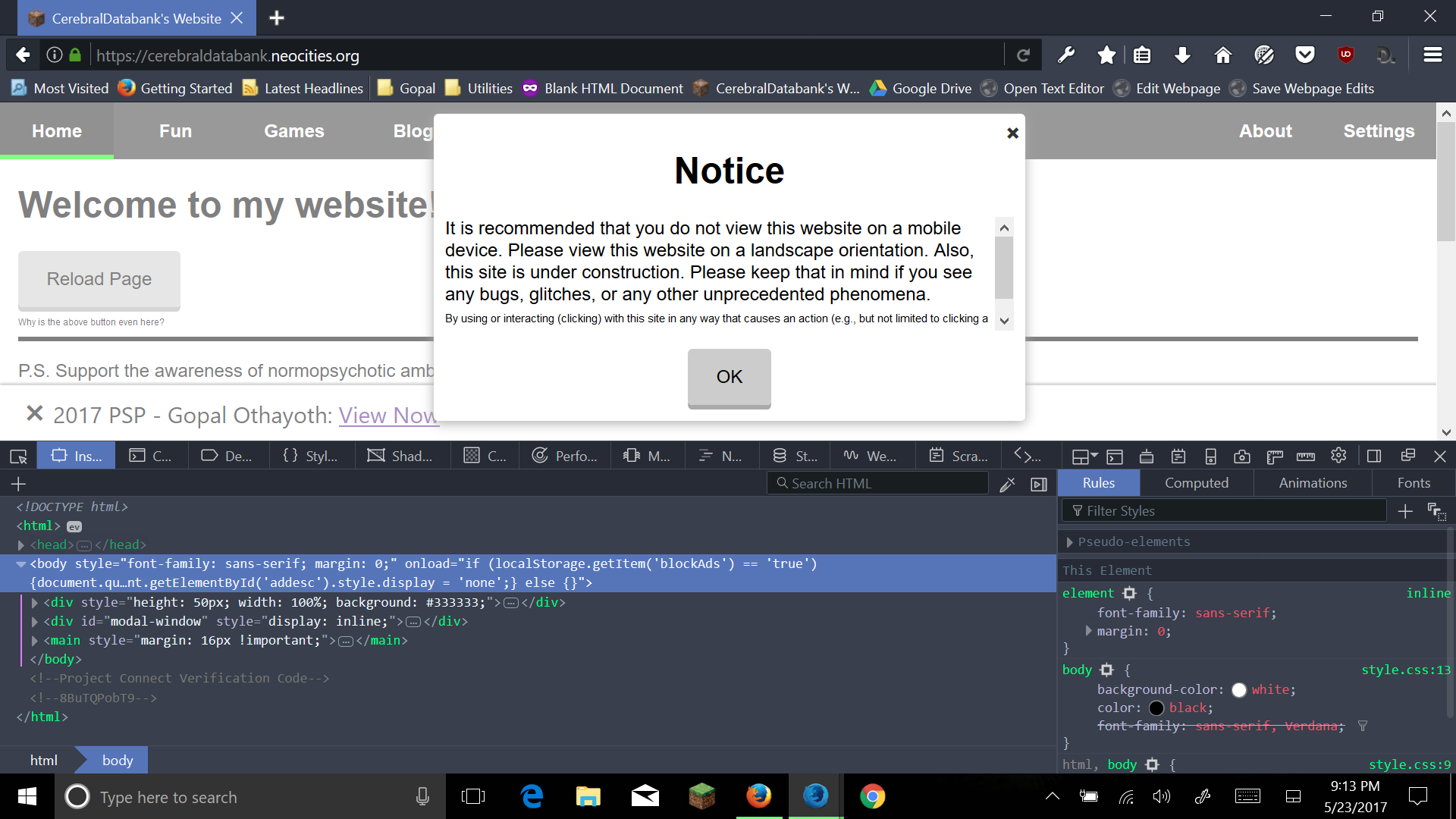
Task: Expand the modal-window div node
Action: pyautogui.click(x=35, y=621)
